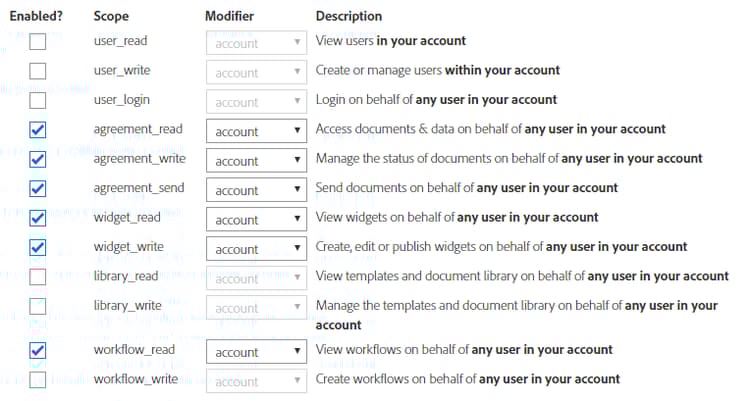750x401 pixels.
Task: Open the agreement_read modifier dropdown
Action: (x=256, y=131)
